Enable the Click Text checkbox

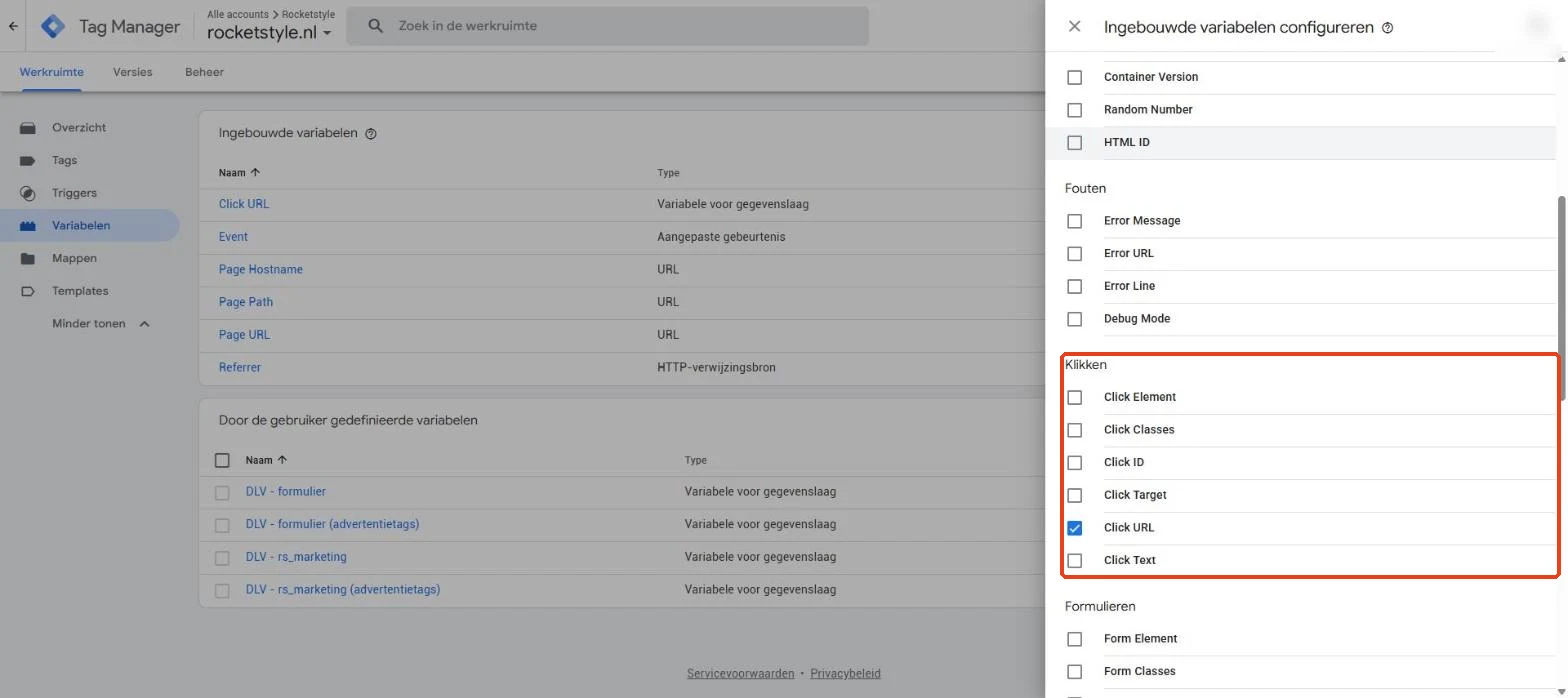pos(1075,561)
